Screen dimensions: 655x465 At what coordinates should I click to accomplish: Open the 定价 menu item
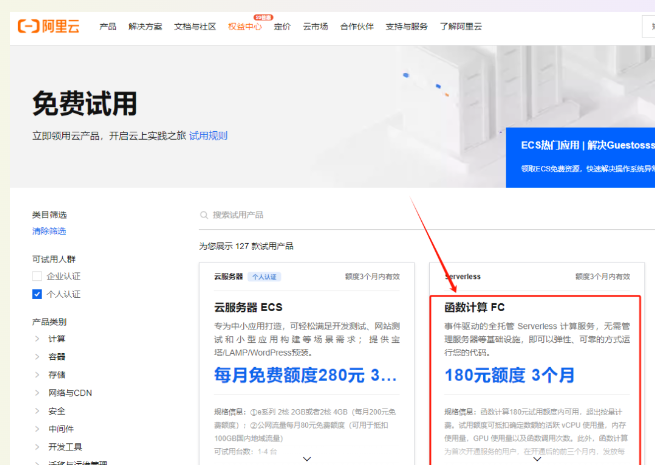click(x=282, y=27)
